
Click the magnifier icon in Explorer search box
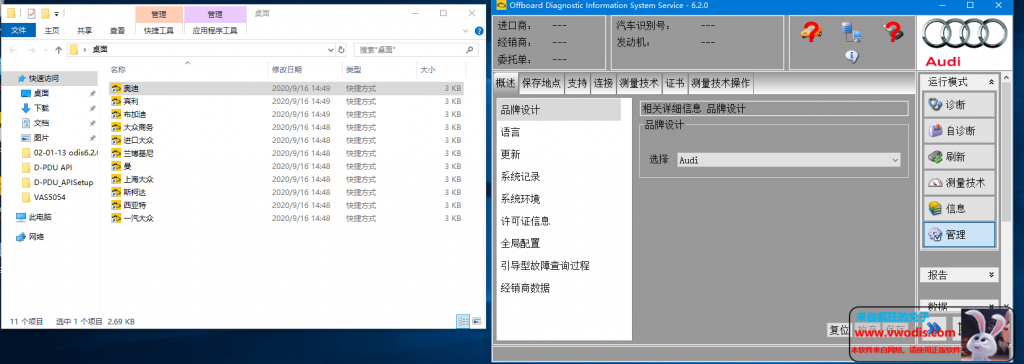point(470,50)
